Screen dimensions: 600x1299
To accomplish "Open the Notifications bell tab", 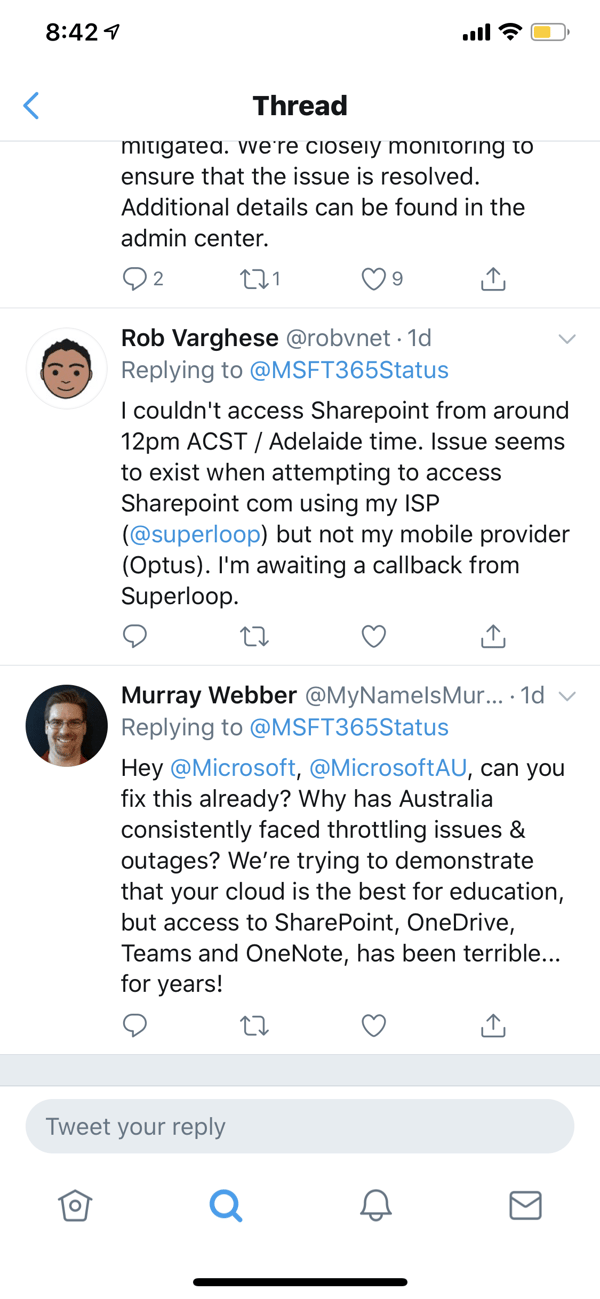I will point(375,1206).
